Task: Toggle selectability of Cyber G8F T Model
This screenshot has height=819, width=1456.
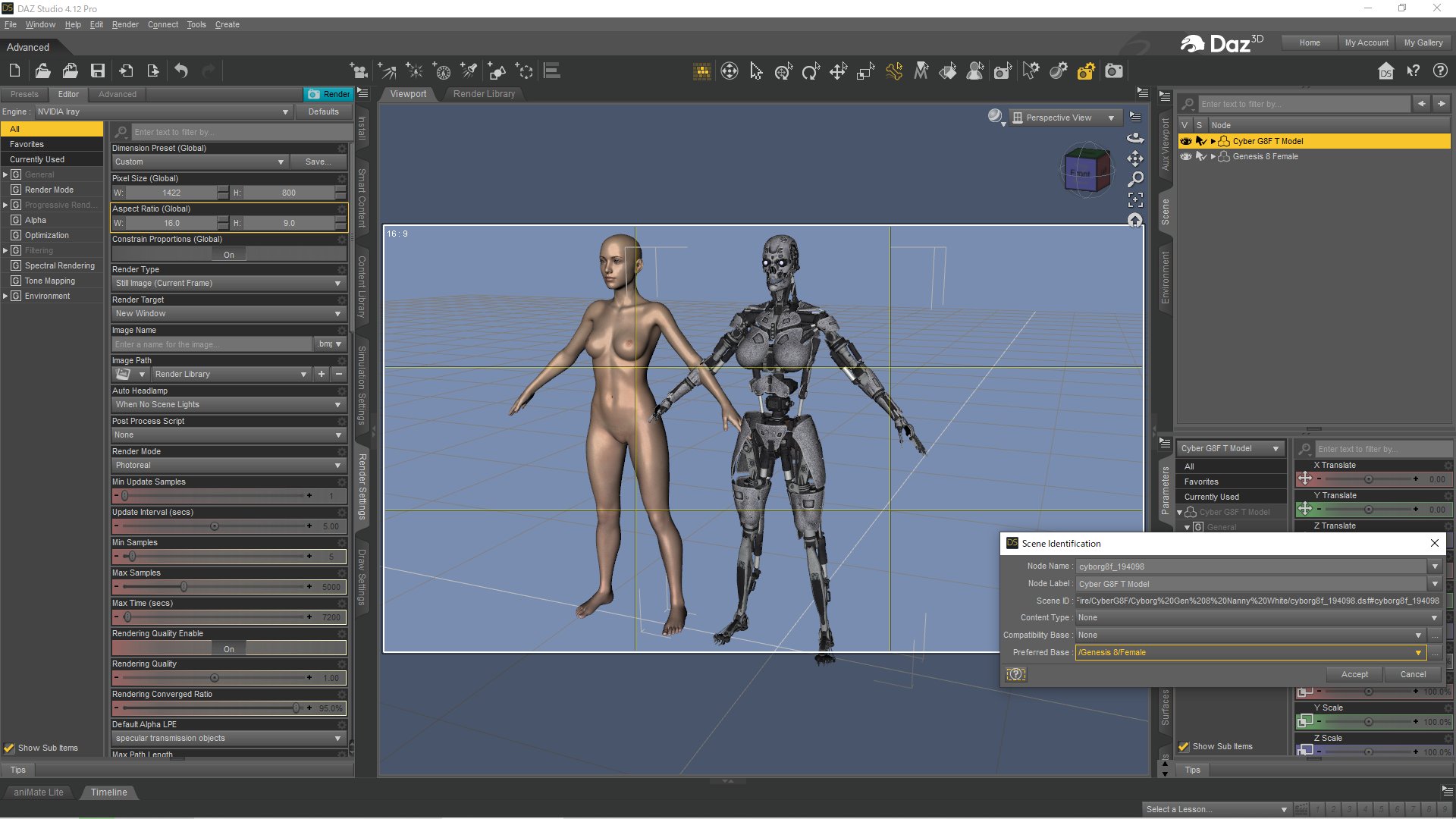Action: (x=1200, y=141)
